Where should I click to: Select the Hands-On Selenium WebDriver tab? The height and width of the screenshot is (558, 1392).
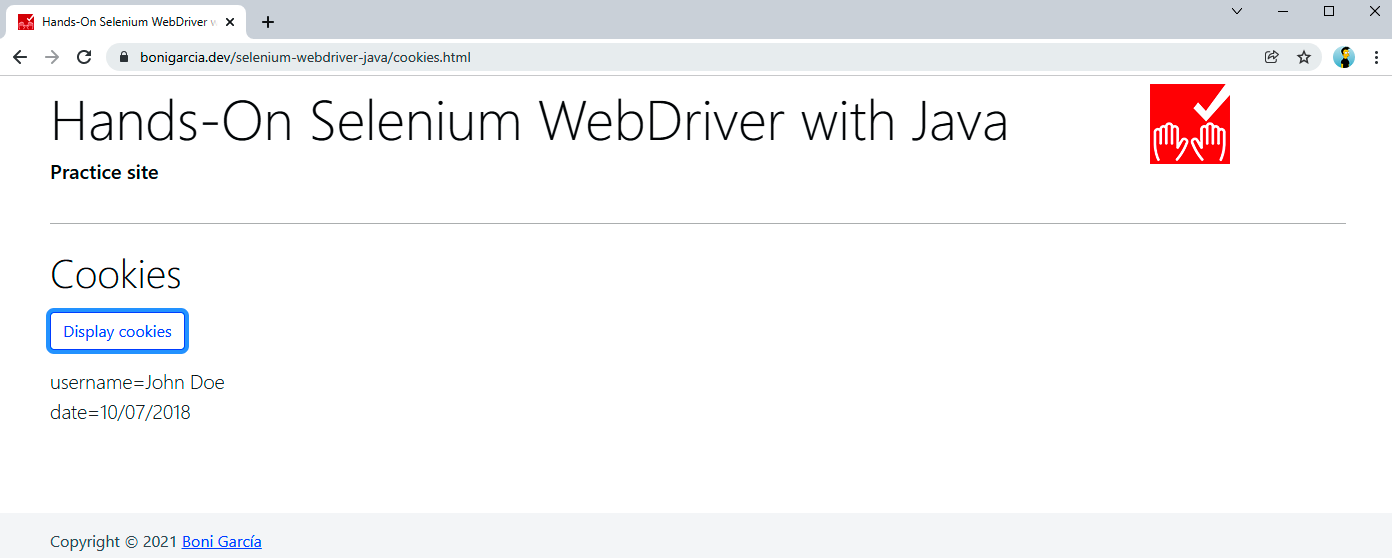(120, 22)
